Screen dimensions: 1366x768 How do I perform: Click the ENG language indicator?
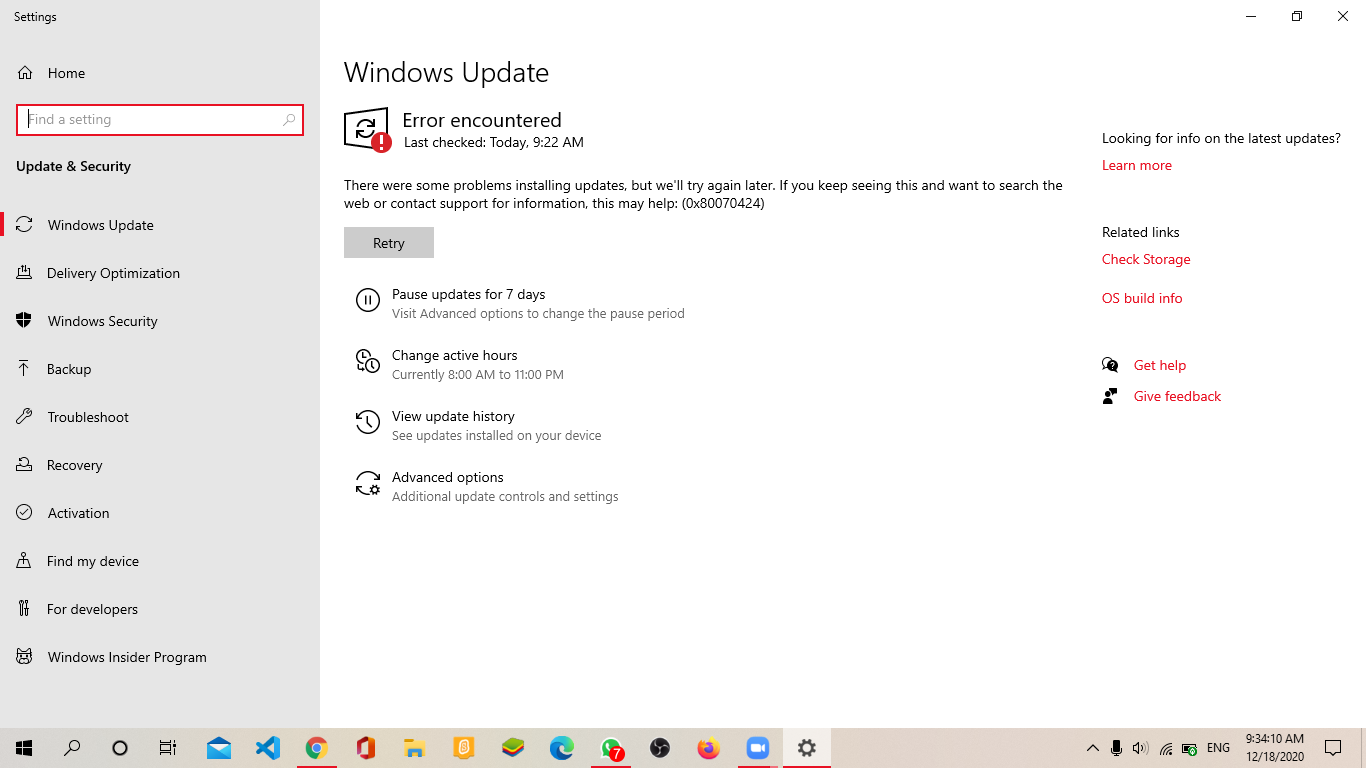pos(1218,748)
